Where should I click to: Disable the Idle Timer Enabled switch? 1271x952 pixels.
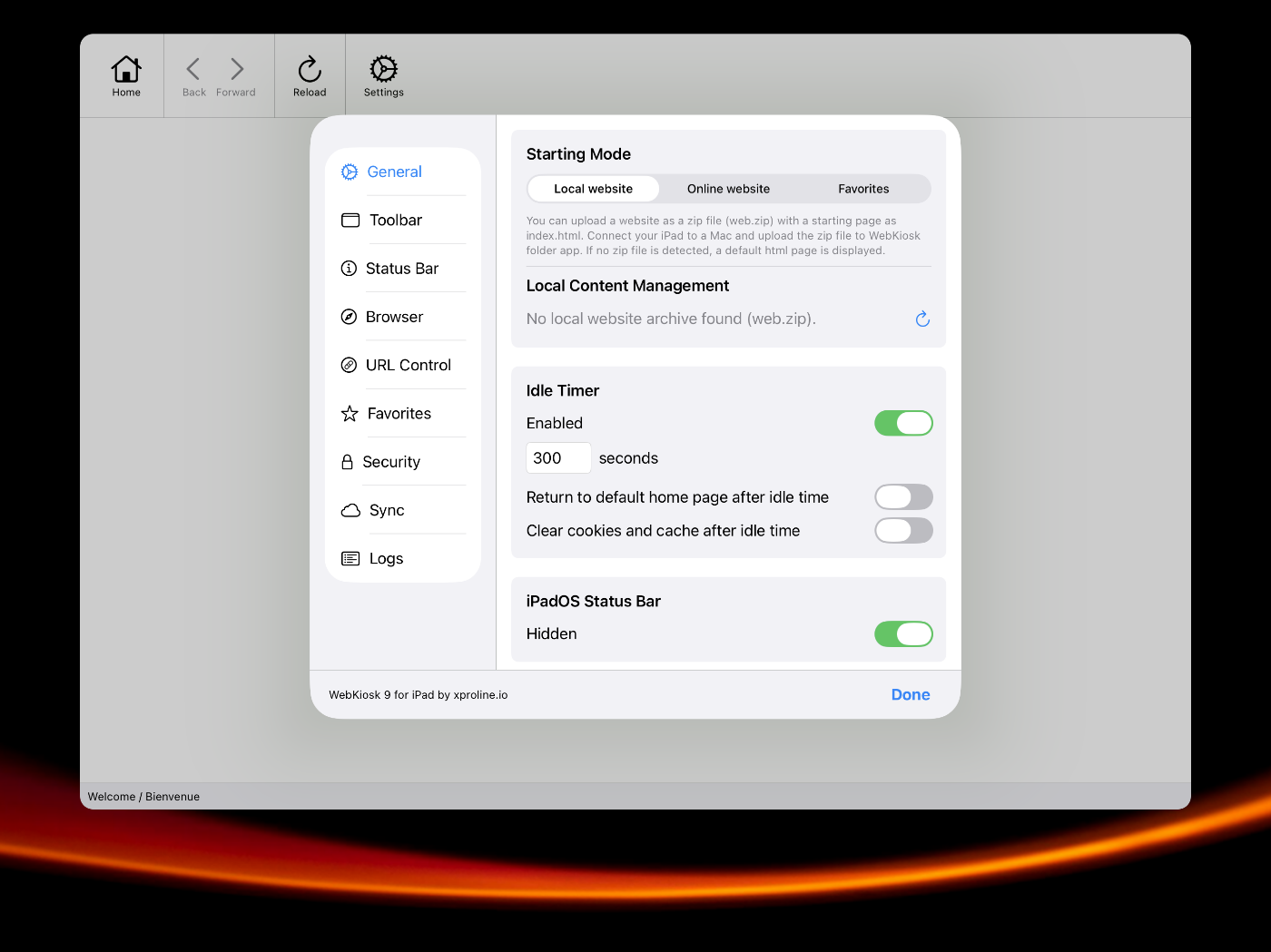tap(903, 423)
